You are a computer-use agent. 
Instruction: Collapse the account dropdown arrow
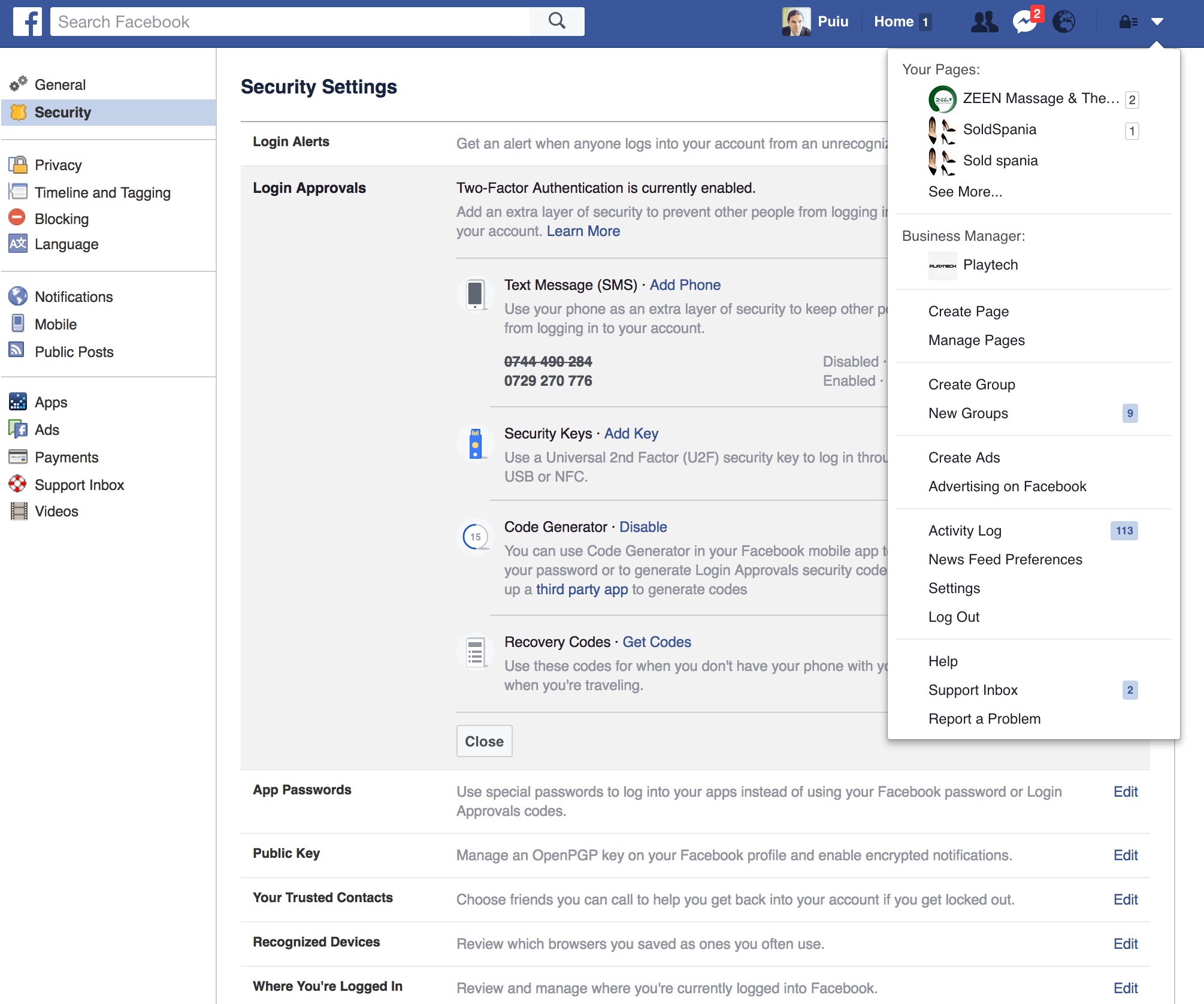(x=1157, y=22)
